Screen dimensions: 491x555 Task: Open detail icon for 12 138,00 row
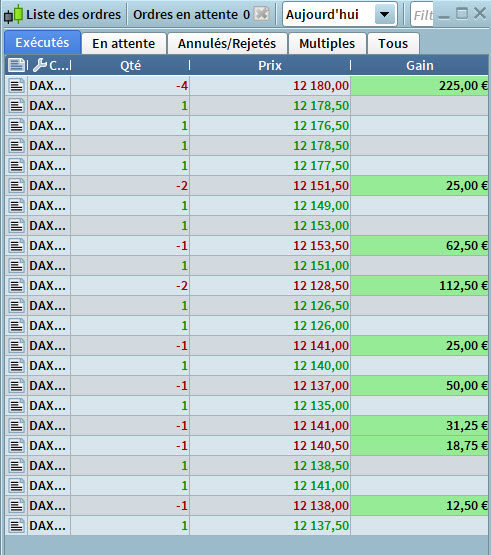tap(17, 505)
